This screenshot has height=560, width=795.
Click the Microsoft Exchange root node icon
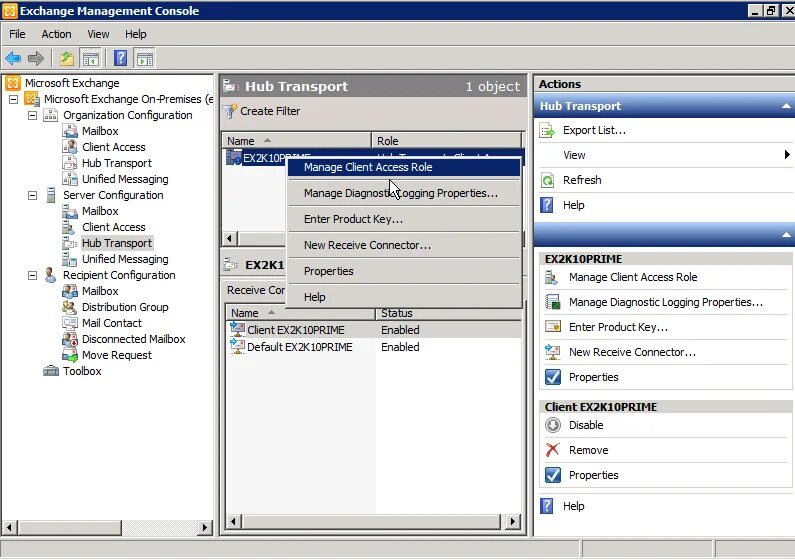(x=13, y=83)
